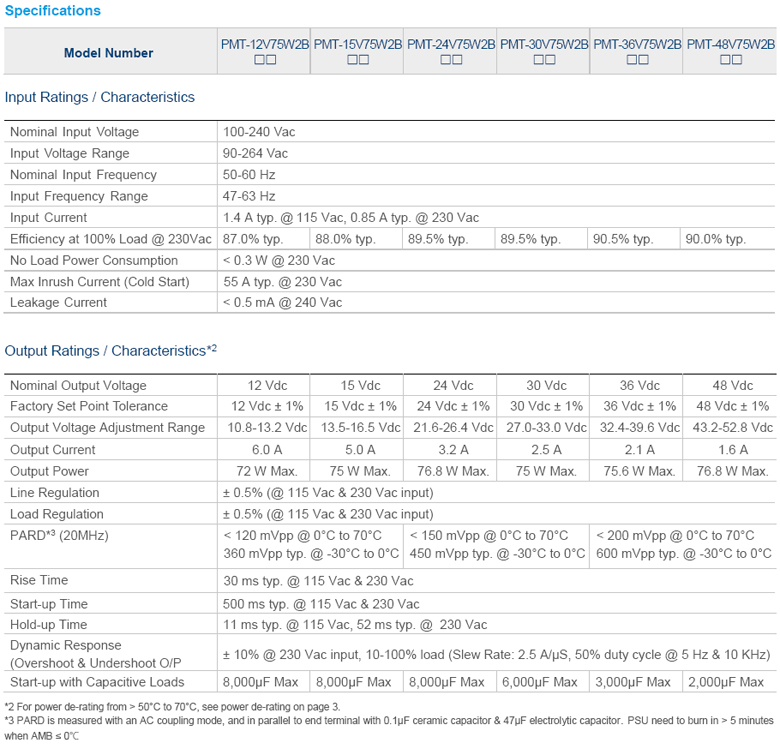The height and width of the screenshot is (749, 780).
Task: Select the PMT-12V75W2B model column header
Action: [264, 44]
